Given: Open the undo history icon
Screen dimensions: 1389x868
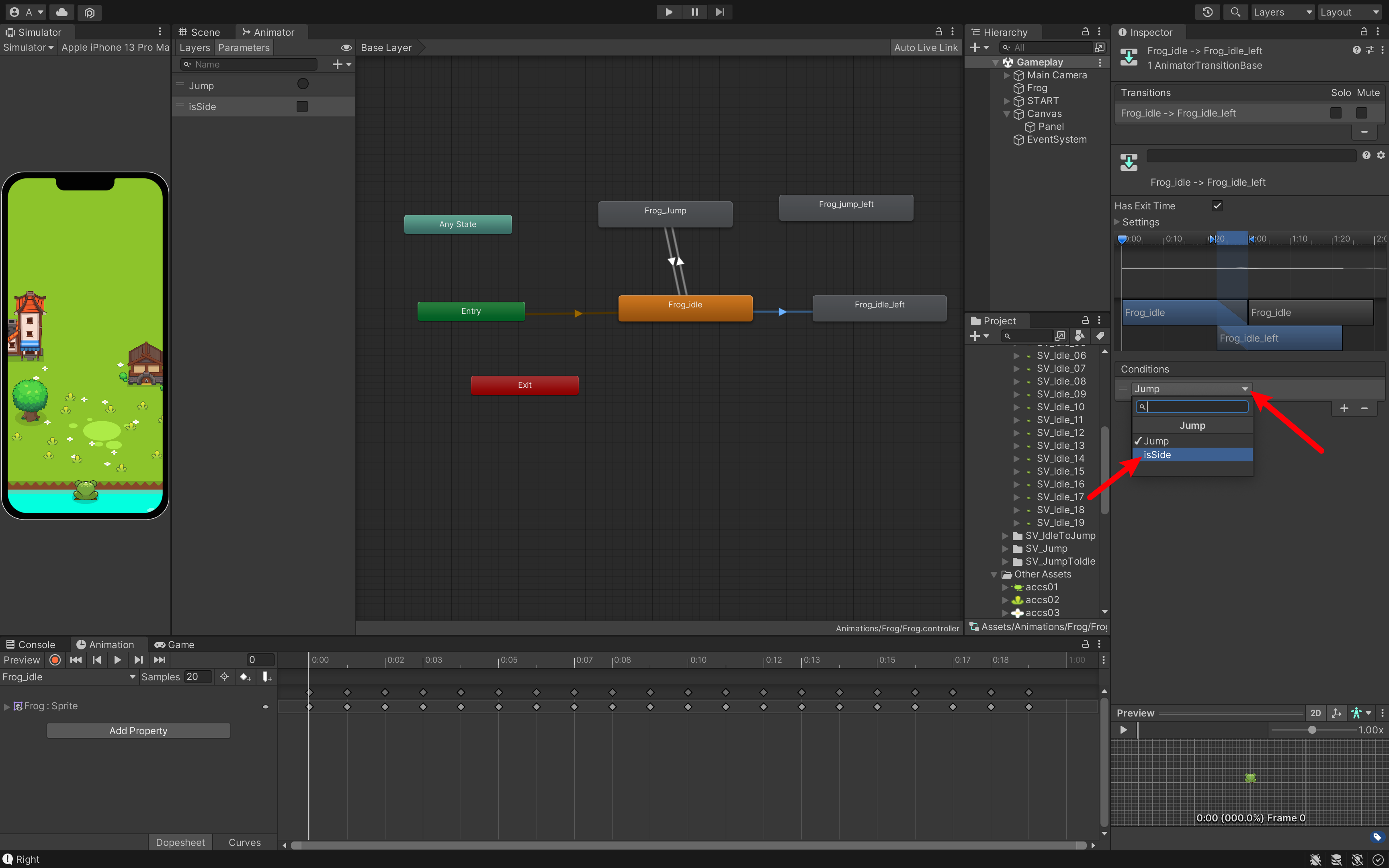Looking at the screenshot, I should [1208, 12].
